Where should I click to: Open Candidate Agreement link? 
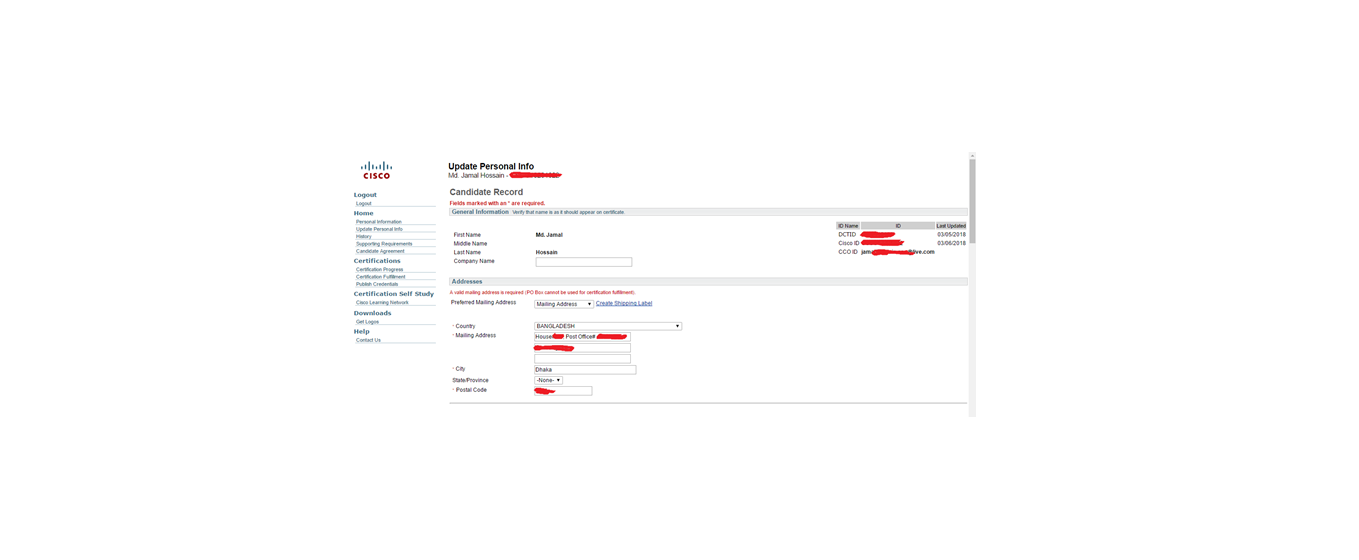[380, 251]
